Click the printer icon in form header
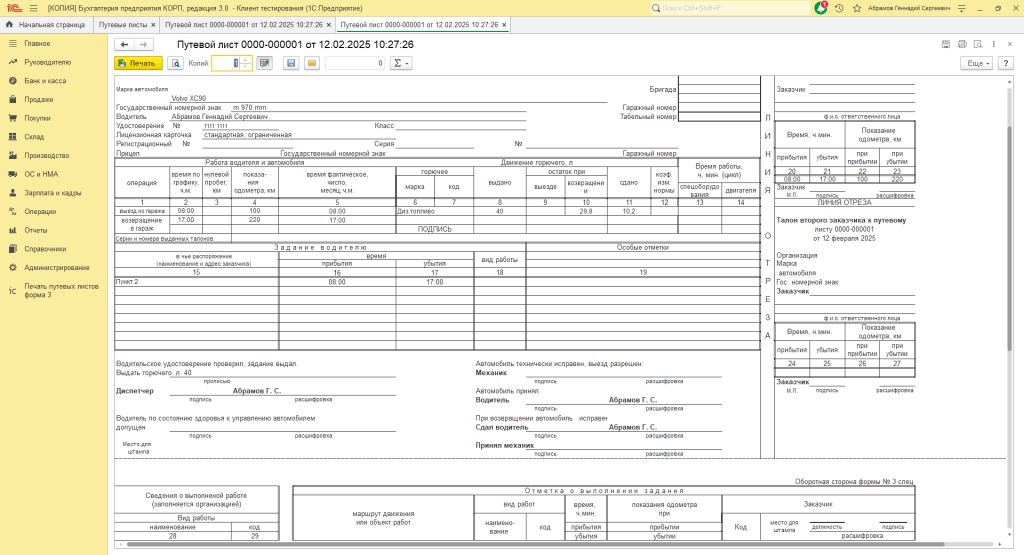 962,45
